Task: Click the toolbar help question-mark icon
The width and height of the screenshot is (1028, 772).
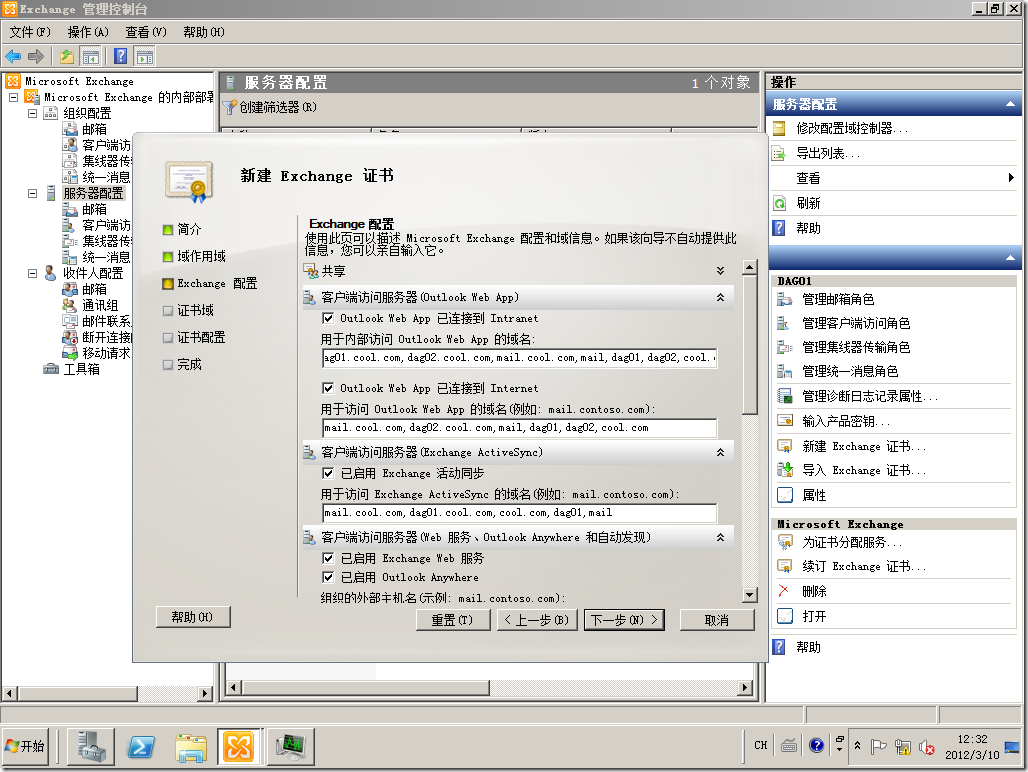Action: point(120,56)
